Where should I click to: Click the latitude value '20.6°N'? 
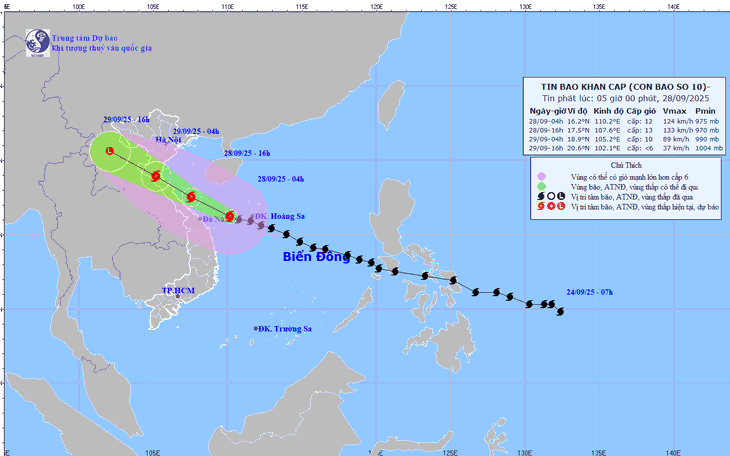(x=579, y=148)
